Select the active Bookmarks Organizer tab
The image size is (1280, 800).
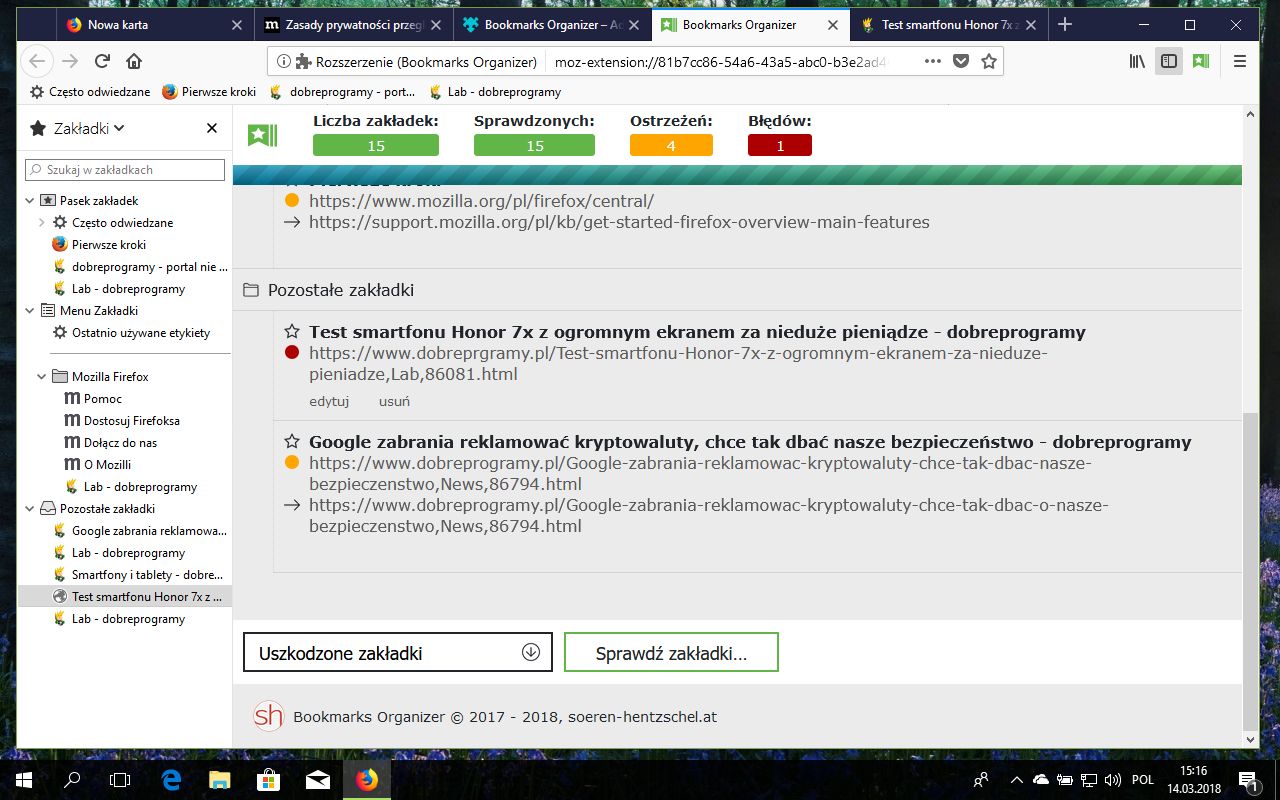pyautogui.click(x=751, y=24)
